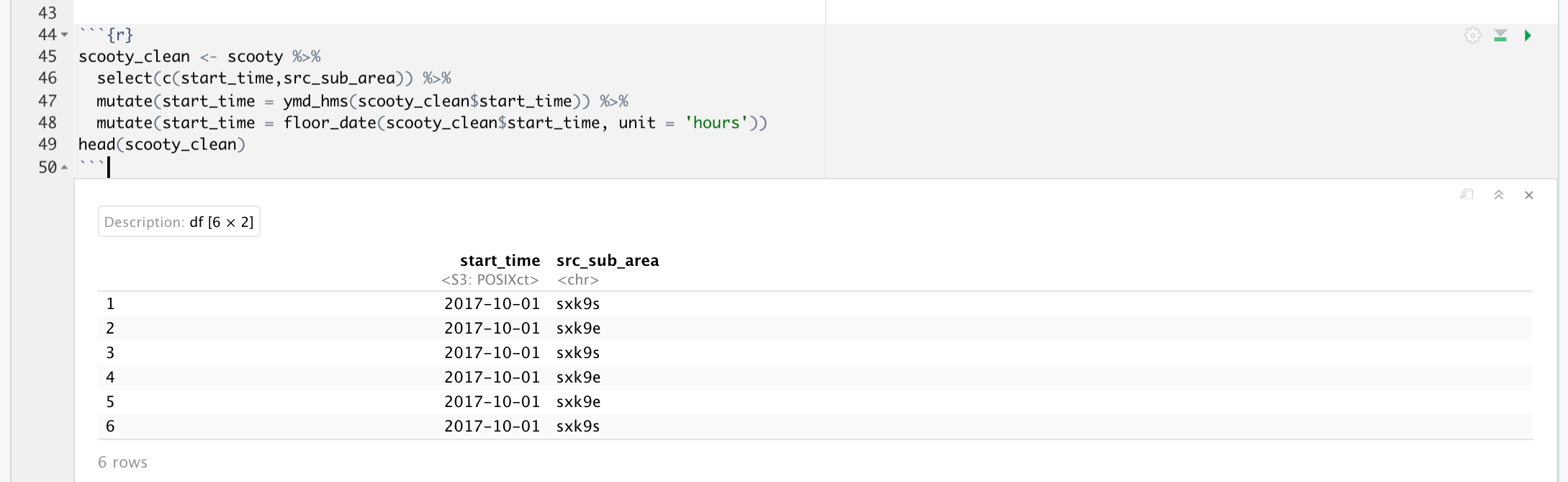1568x482 pixels.
Task: Click line number 47 in the gutter
Action: click(x=46, y=101)
